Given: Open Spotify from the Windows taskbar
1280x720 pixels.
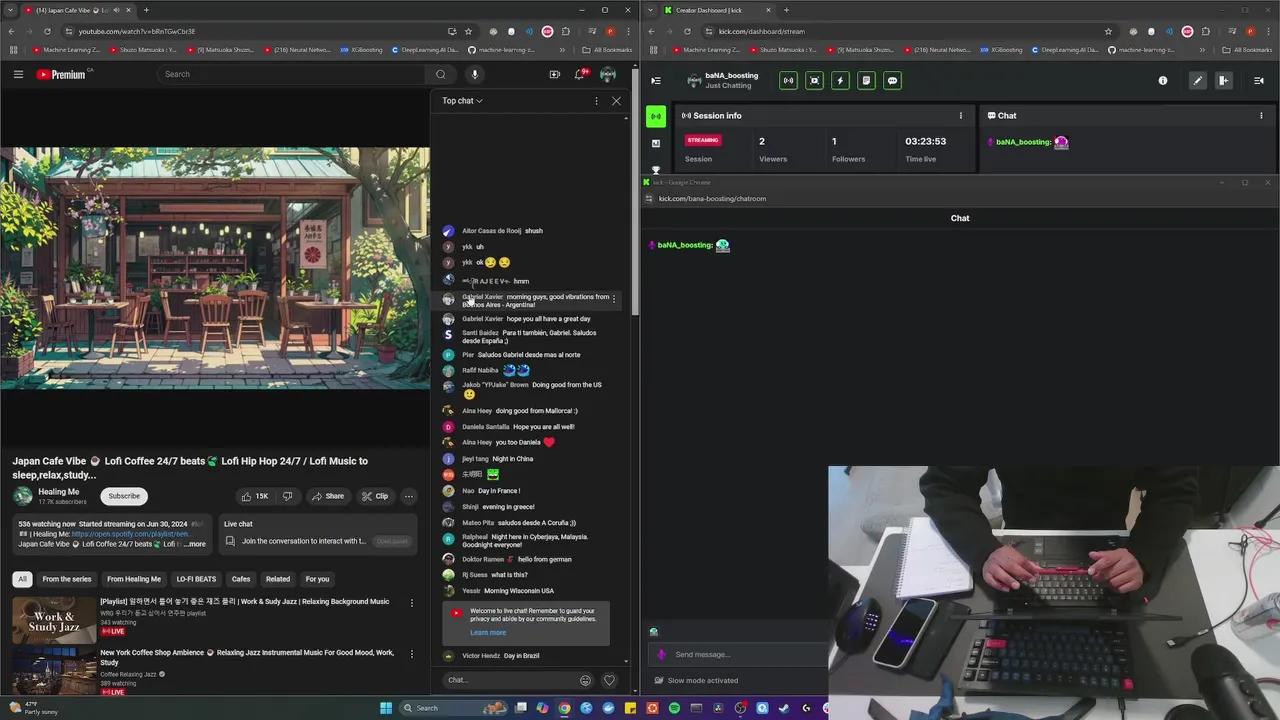Looking at the screenshot, I should point(674,708).
